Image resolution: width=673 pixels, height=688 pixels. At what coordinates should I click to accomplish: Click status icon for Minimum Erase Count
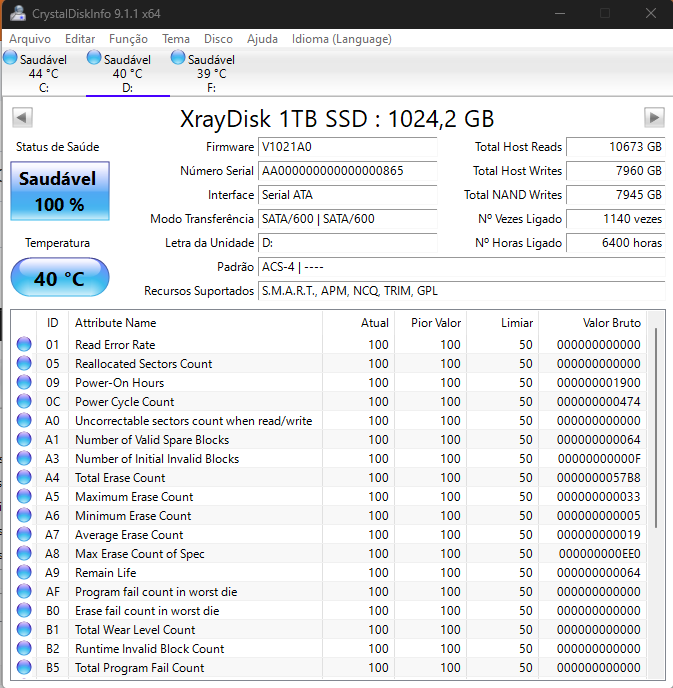click(x=24, y=516)
